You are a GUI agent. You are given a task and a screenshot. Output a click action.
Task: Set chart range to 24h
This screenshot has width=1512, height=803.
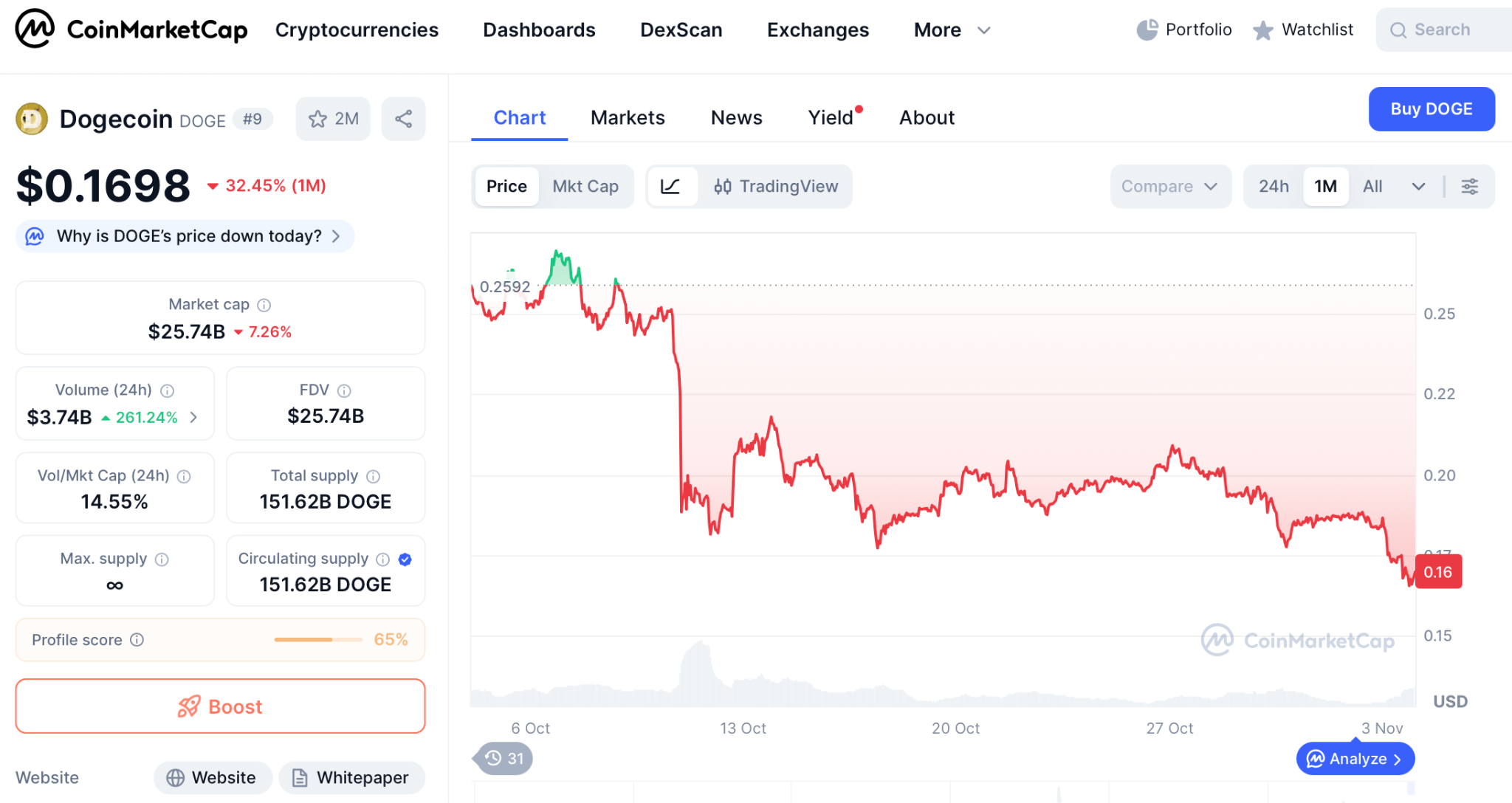1274,186
